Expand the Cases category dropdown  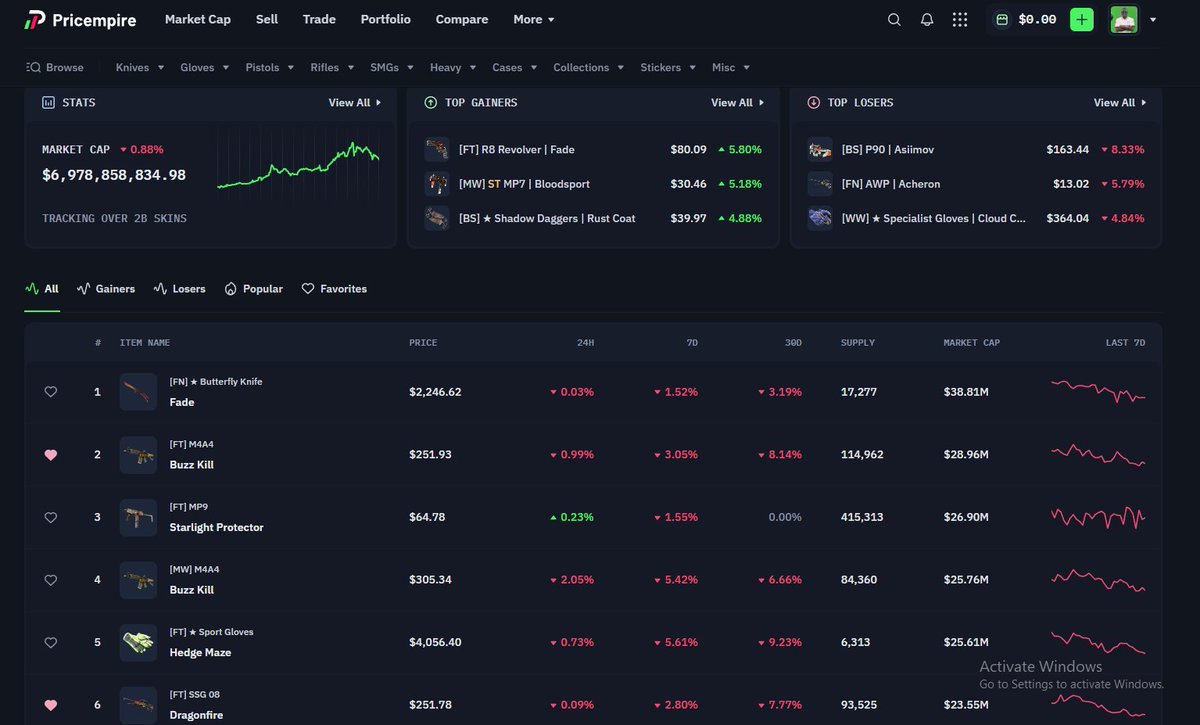tap(513, 68)
